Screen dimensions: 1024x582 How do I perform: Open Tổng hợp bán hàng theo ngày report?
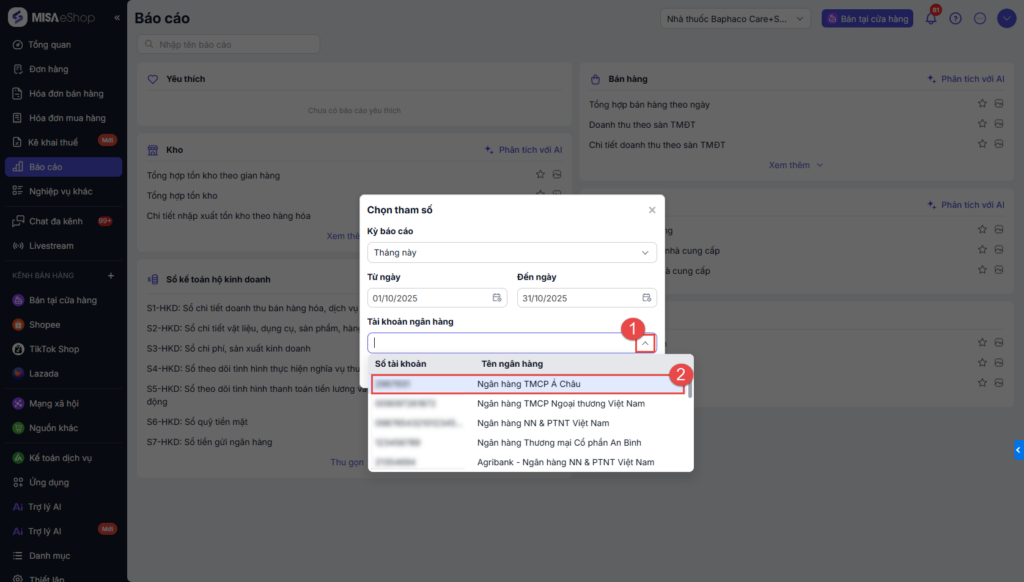coord(649,104)
